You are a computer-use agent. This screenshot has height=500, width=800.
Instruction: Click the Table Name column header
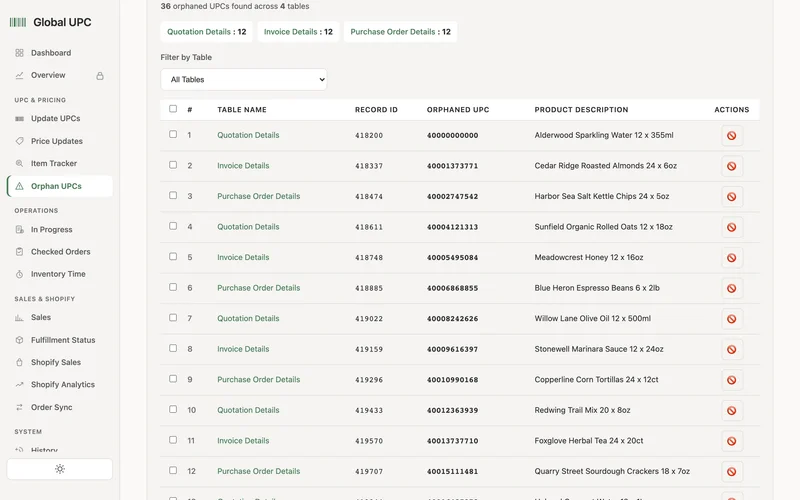242,110
